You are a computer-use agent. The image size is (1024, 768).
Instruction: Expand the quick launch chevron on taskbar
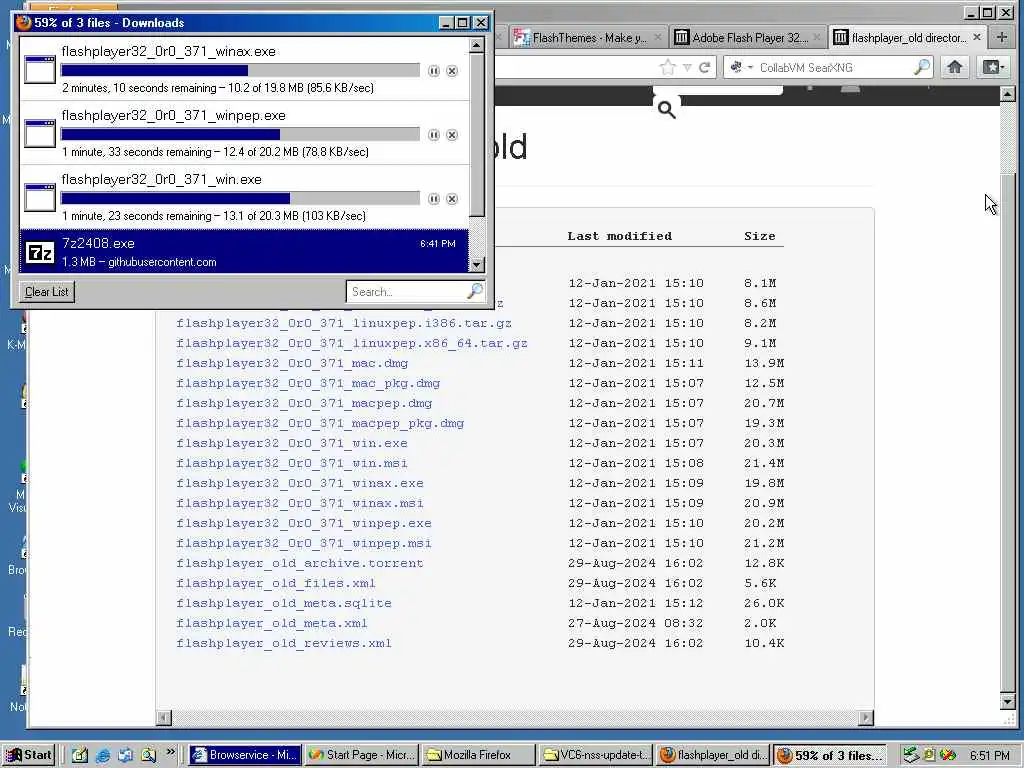click(170, 752)
